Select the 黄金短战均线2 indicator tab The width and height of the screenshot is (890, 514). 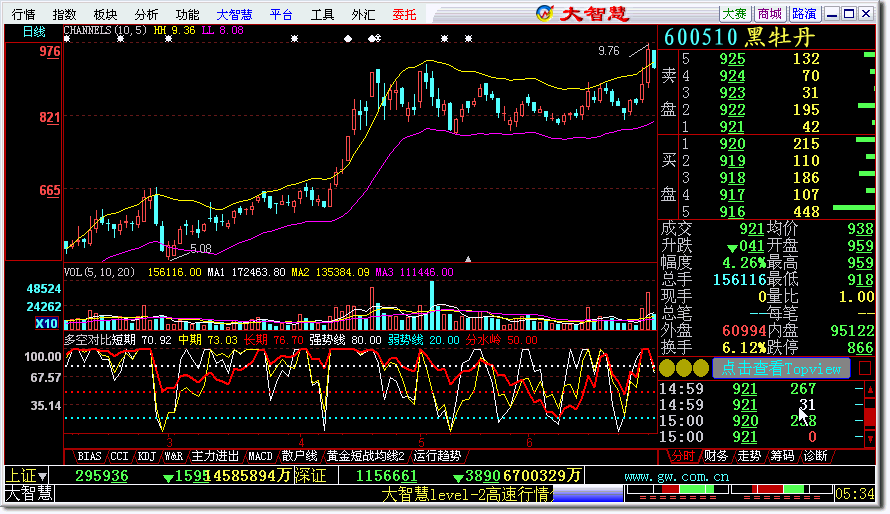tap(366, 456)
